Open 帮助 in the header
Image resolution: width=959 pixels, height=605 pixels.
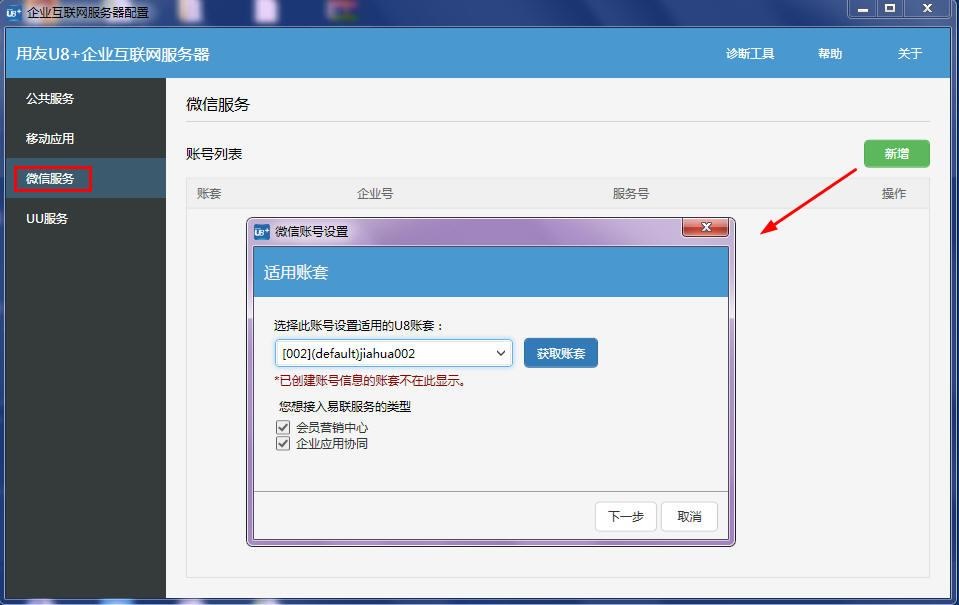(830, 54)
